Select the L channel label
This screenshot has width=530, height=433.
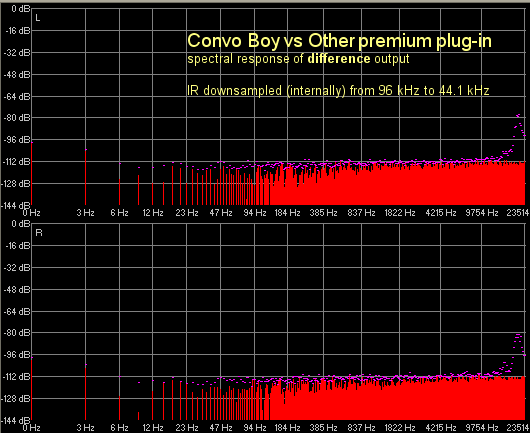(x=38, y=18)
